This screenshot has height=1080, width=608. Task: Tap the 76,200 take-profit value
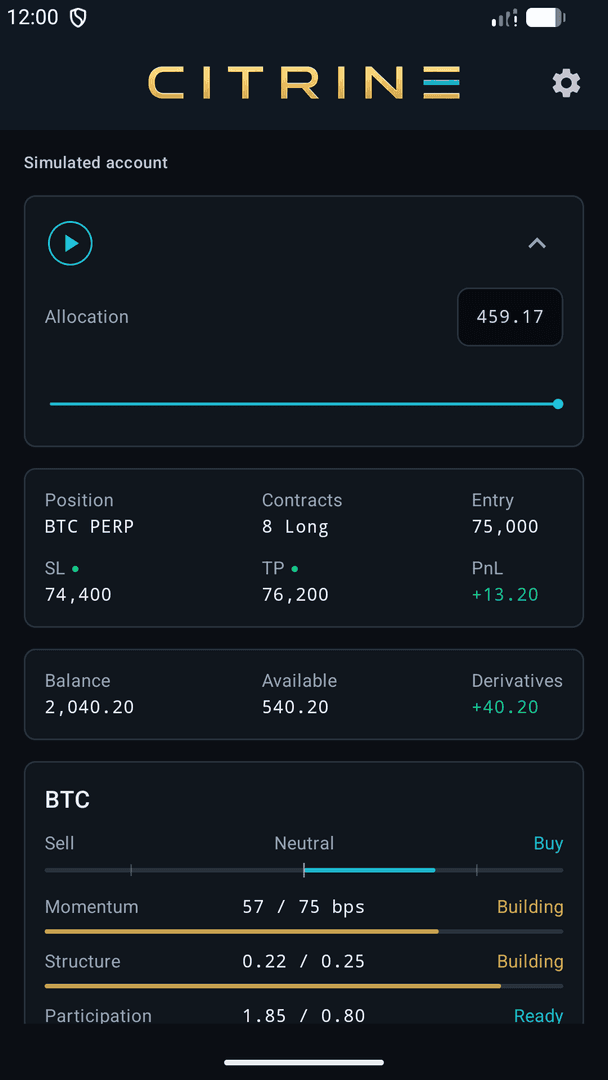pyautogui.click(x=295, y=594)
